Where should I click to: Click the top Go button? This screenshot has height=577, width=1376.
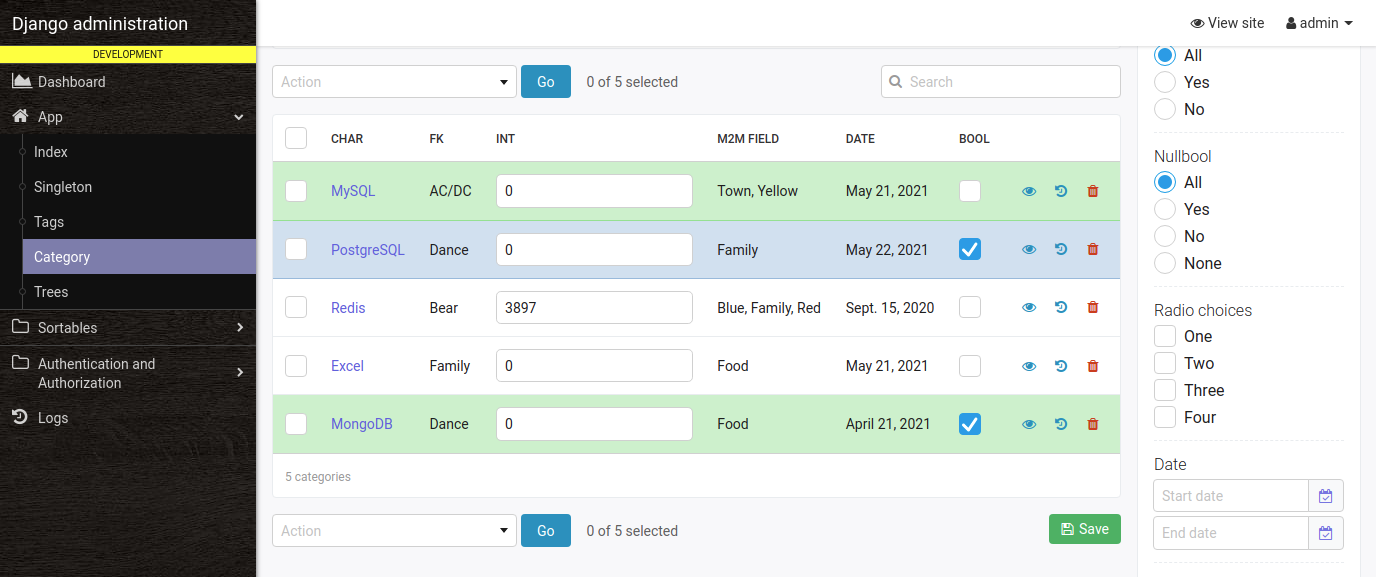pos(546,82)
